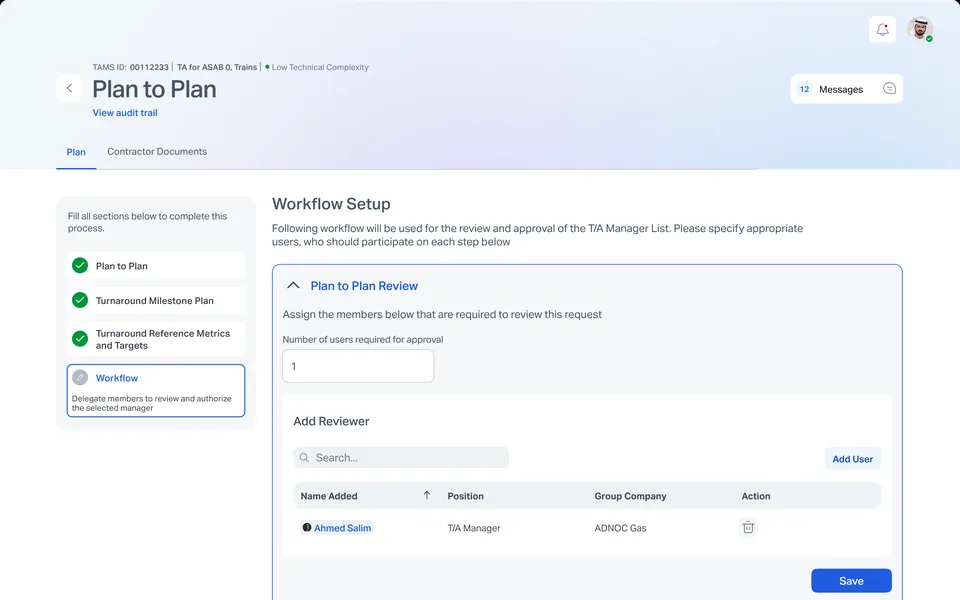Focus the reviewer Search field

tap(401, 457)
